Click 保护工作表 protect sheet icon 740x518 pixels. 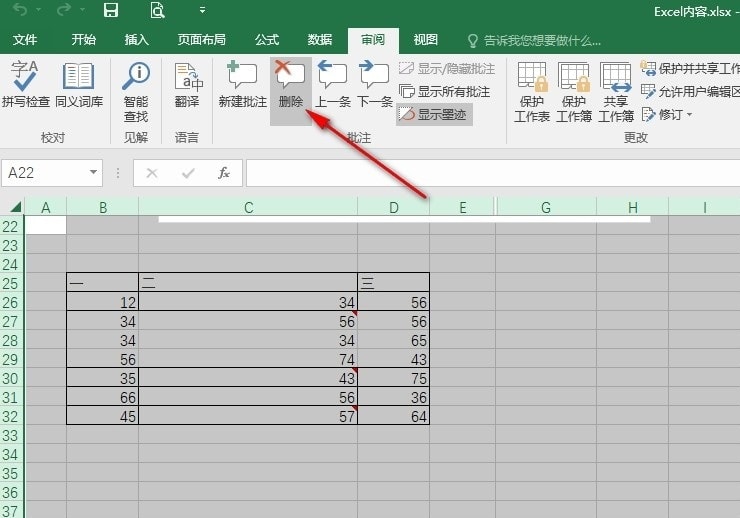(x=532, y=90)
